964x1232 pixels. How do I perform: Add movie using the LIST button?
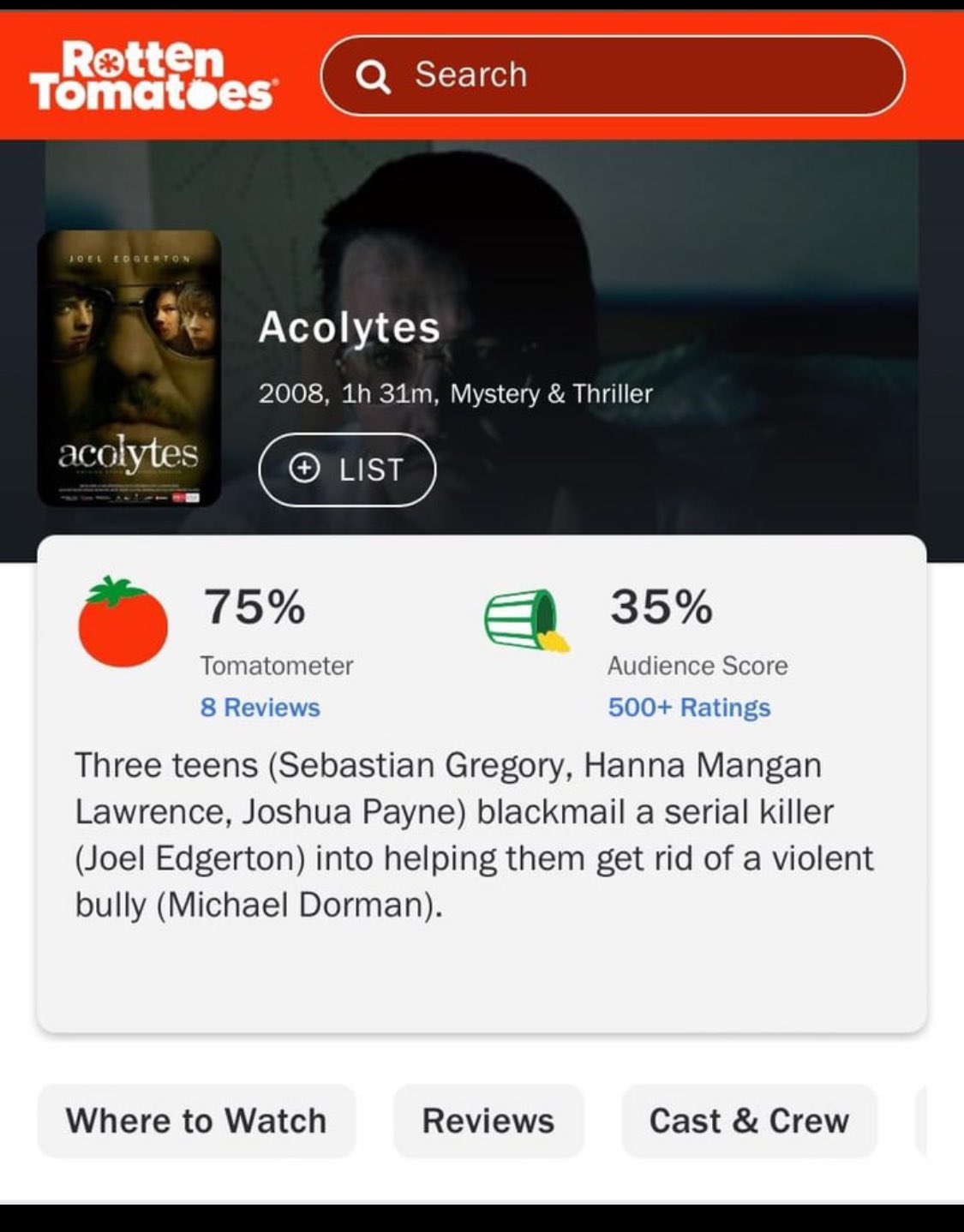pos(347,469)
